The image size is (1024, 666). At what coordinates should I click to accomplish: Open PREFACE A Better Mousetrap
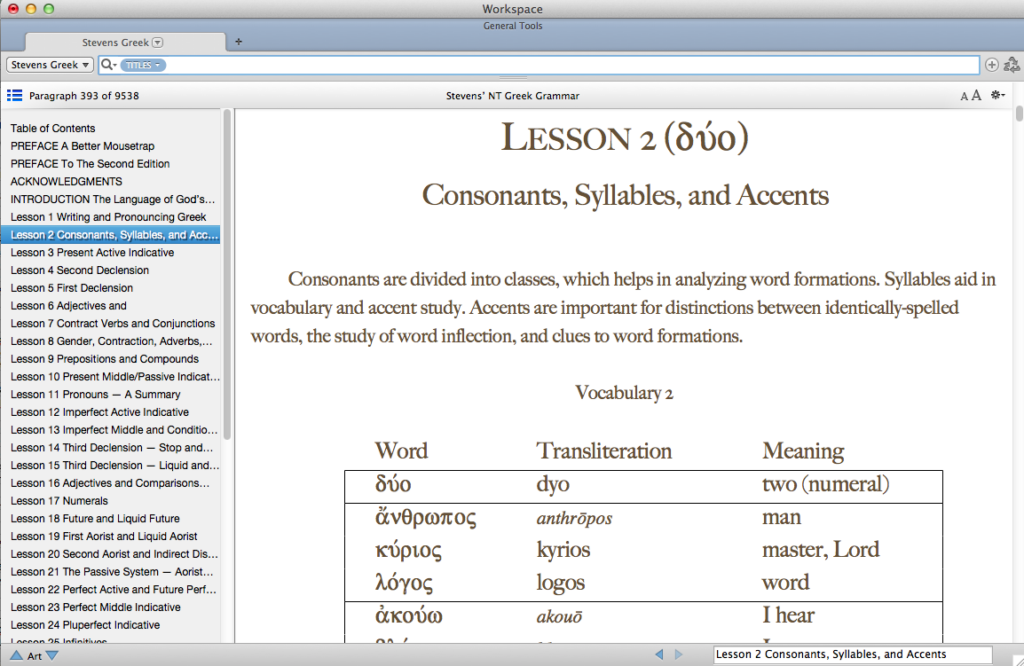pyautogui.click(x=110, y=146)
